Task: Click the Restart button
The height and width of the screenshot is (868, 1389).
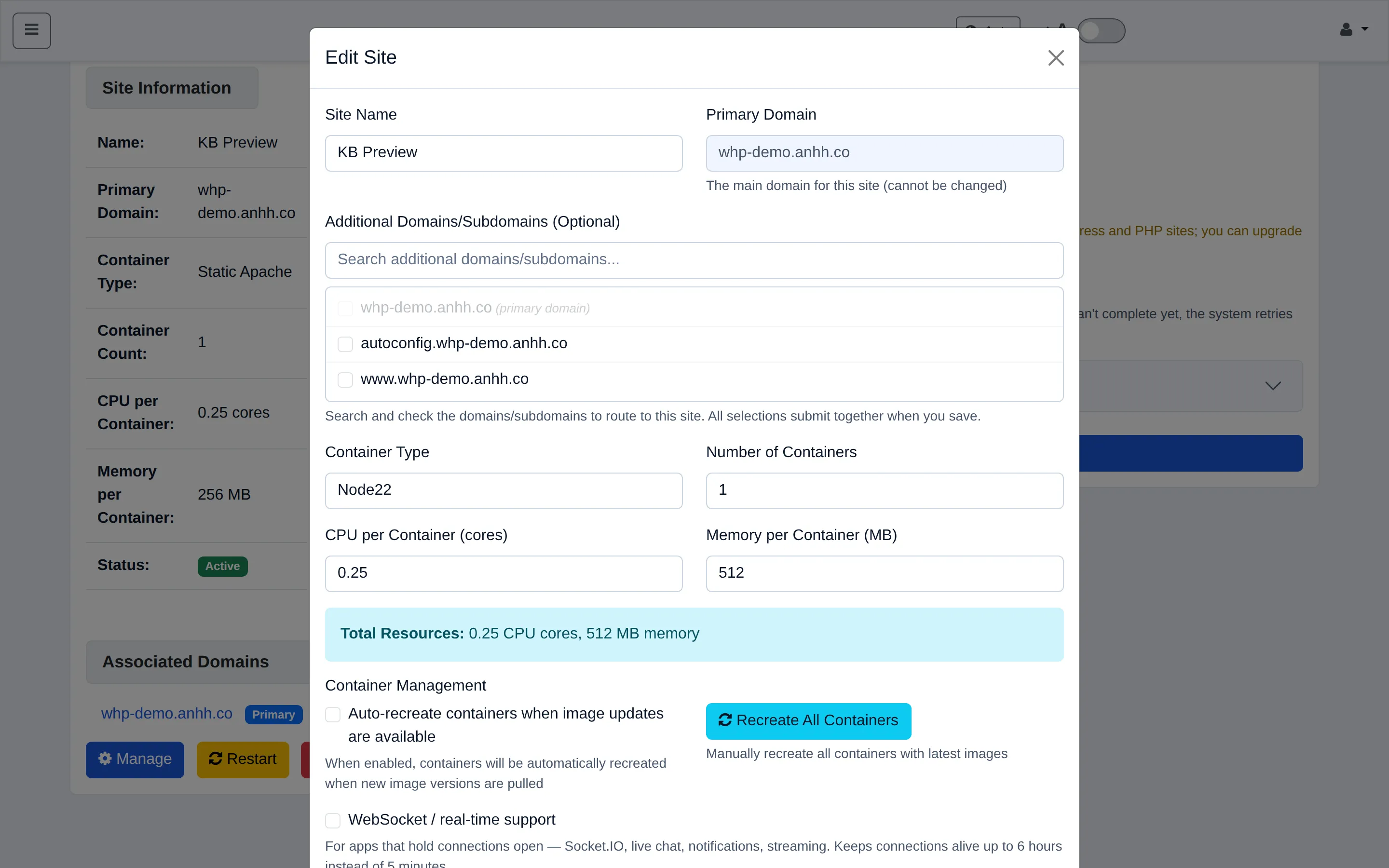Action: pyautogui.click(x=242, y=759)
